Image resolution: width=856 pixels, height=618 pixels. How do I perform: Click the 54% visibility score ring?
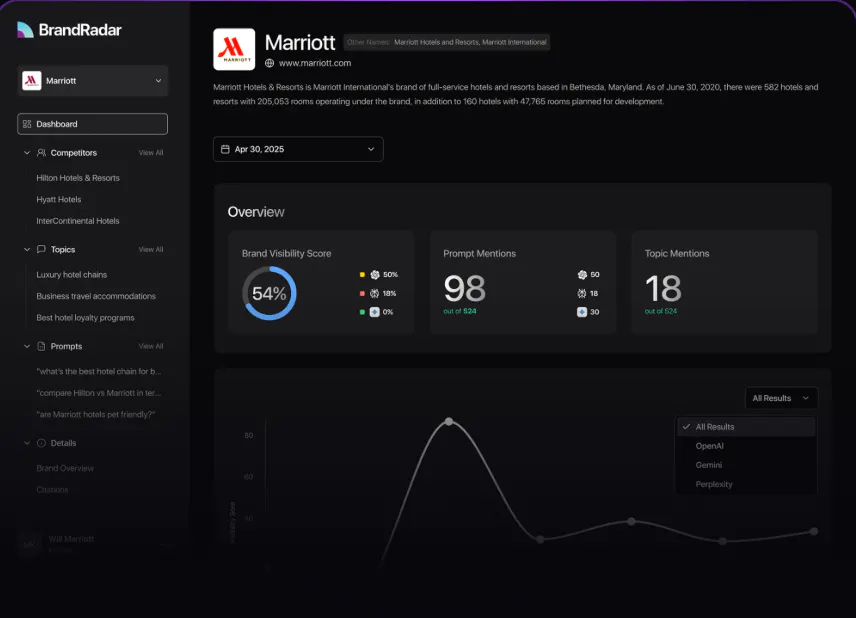coord(269,293)
